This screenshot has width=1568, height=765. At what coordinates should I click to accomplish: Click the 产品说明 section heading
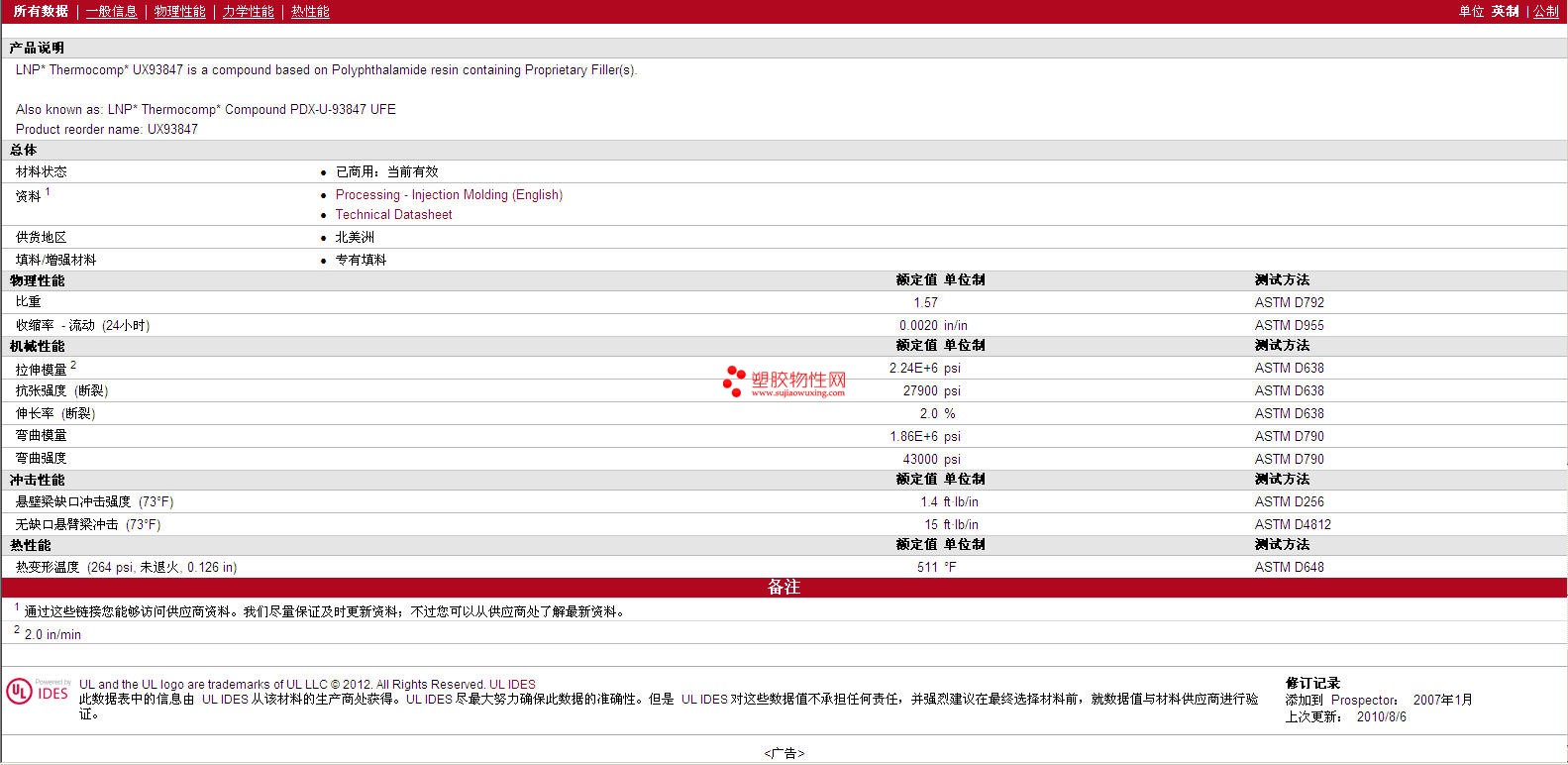37,49
